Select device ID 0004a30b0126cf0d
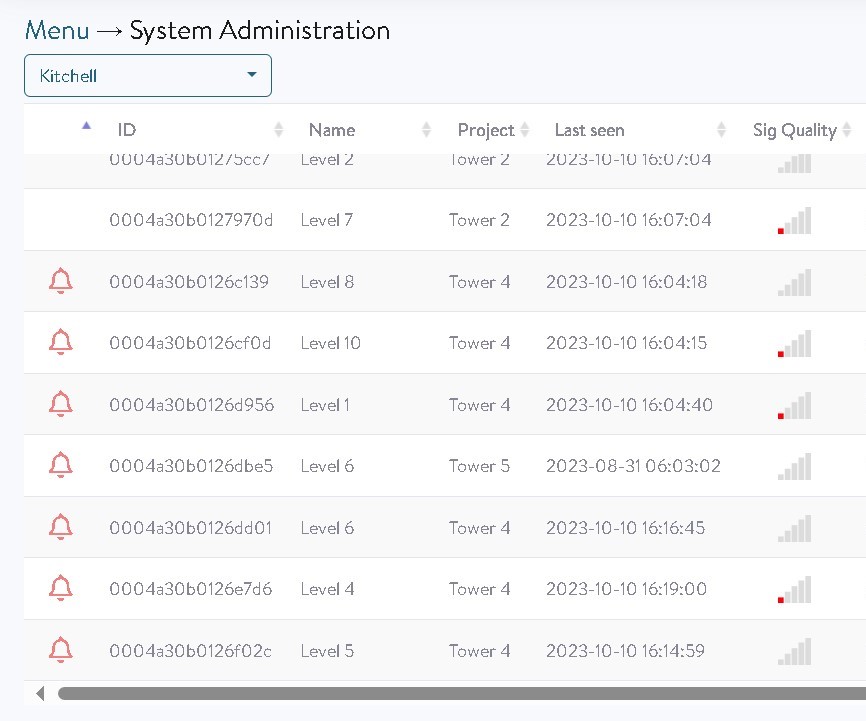 point(190,343)
